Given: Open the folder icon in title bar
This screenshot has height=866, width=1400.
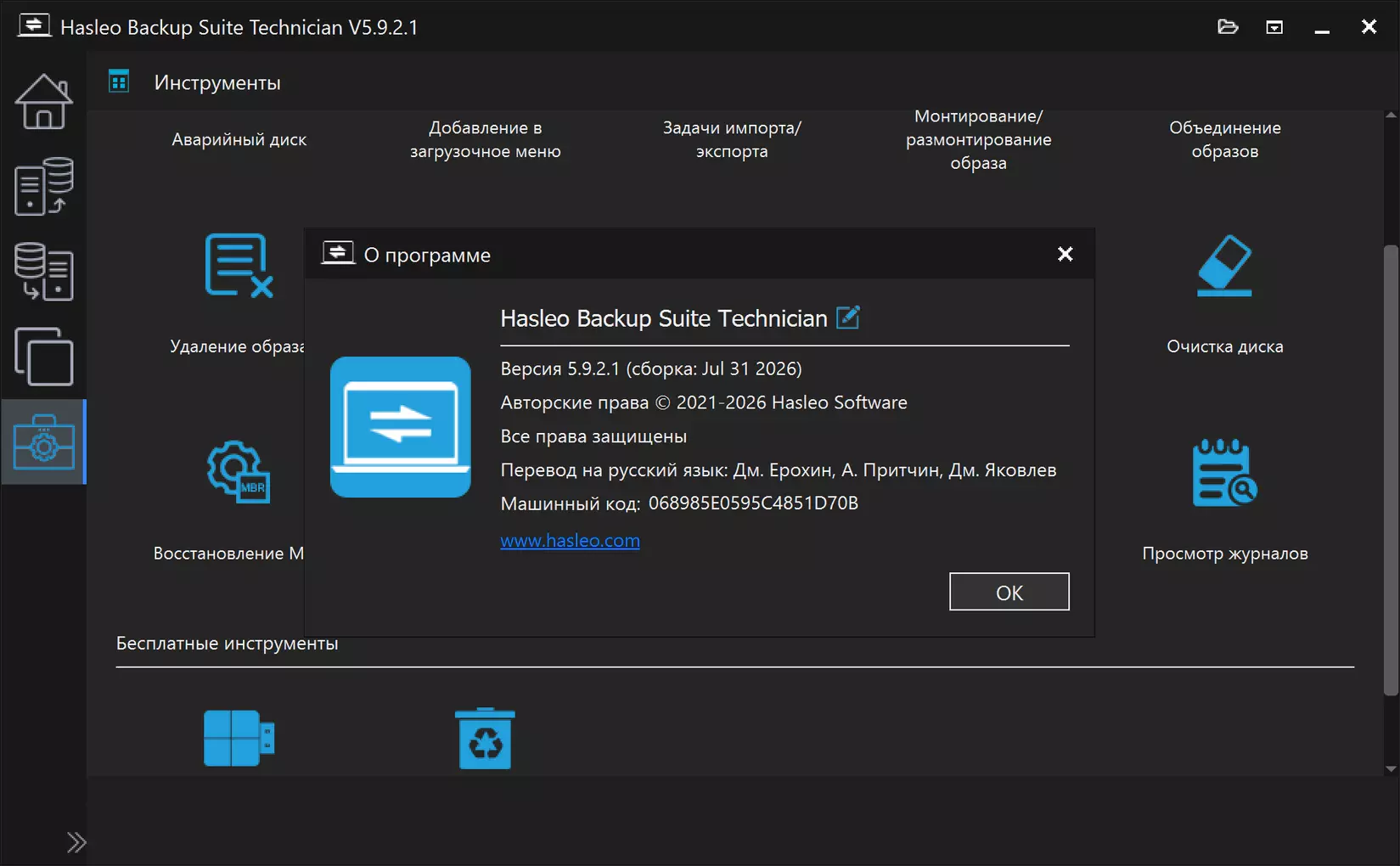Looking at the screenshot, I should 1228,26.
